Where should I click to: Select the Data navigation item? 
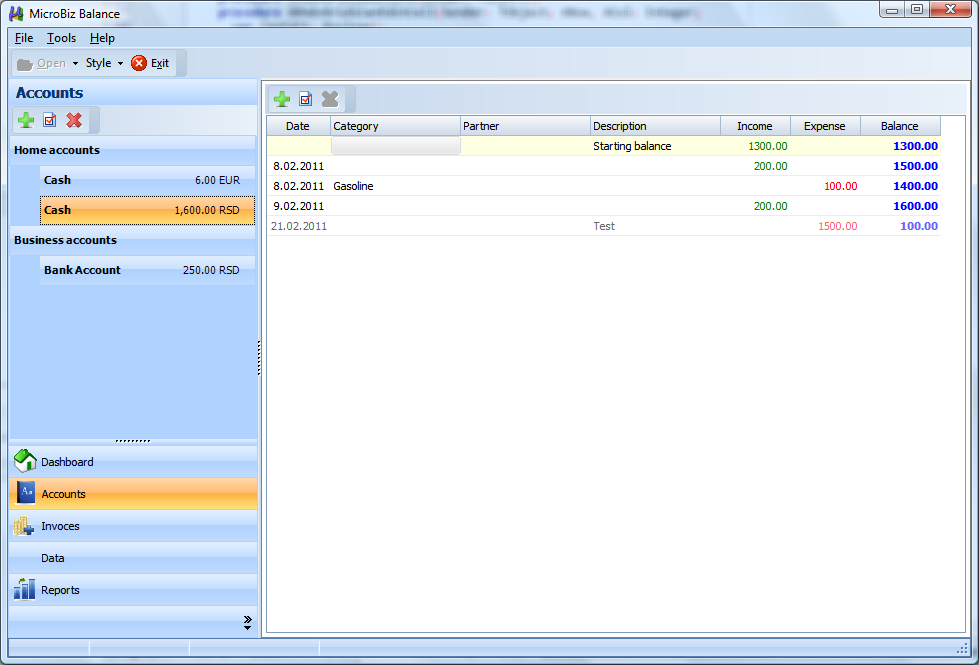pyautogui.click(x=52, y=558)
